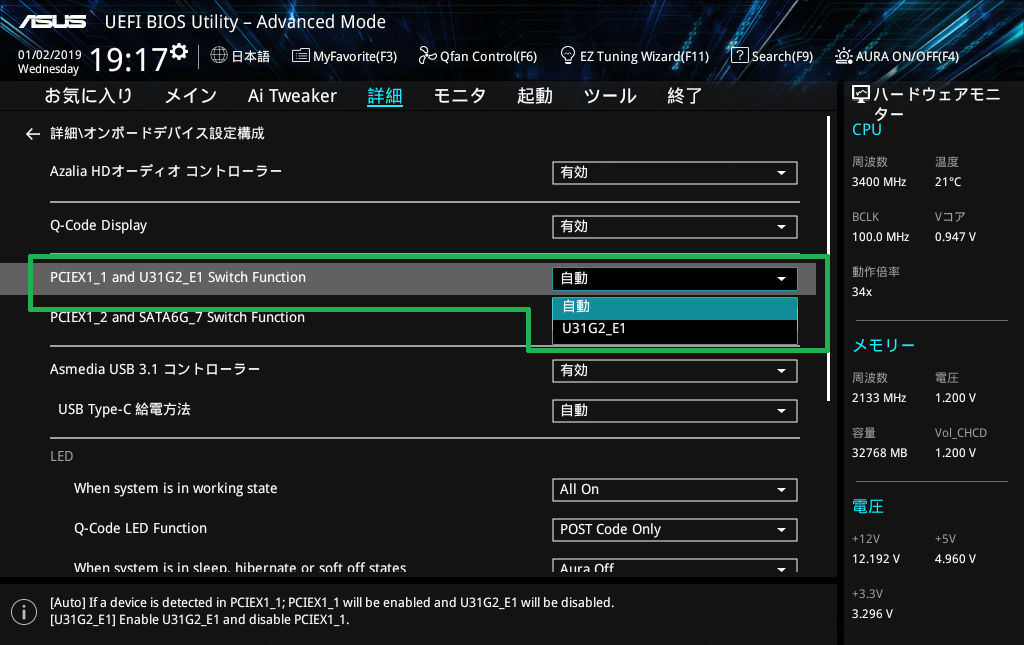Click the settings list vertical scrollbar
This screenshot has width=1024, height=645.
click(829, 259)
